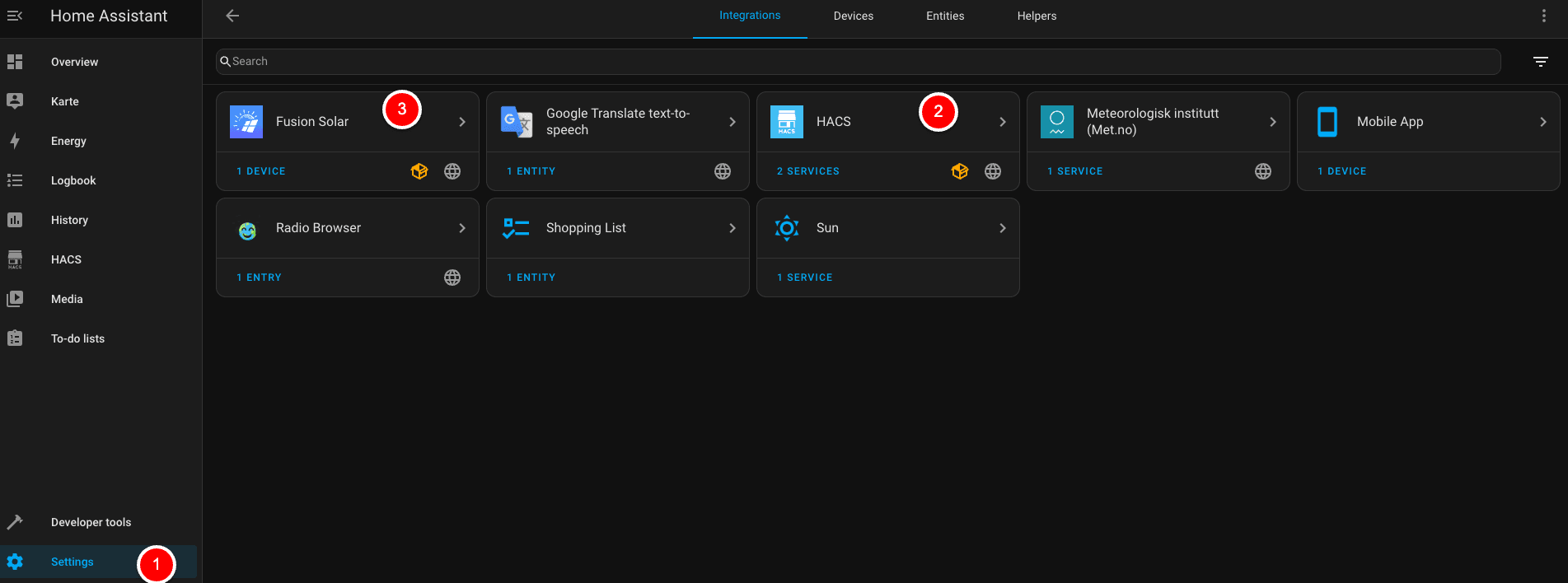The image size is (1568, 583).
Task: Collapse the sidebar with the menu icon
Action: (x=15, y=16)
